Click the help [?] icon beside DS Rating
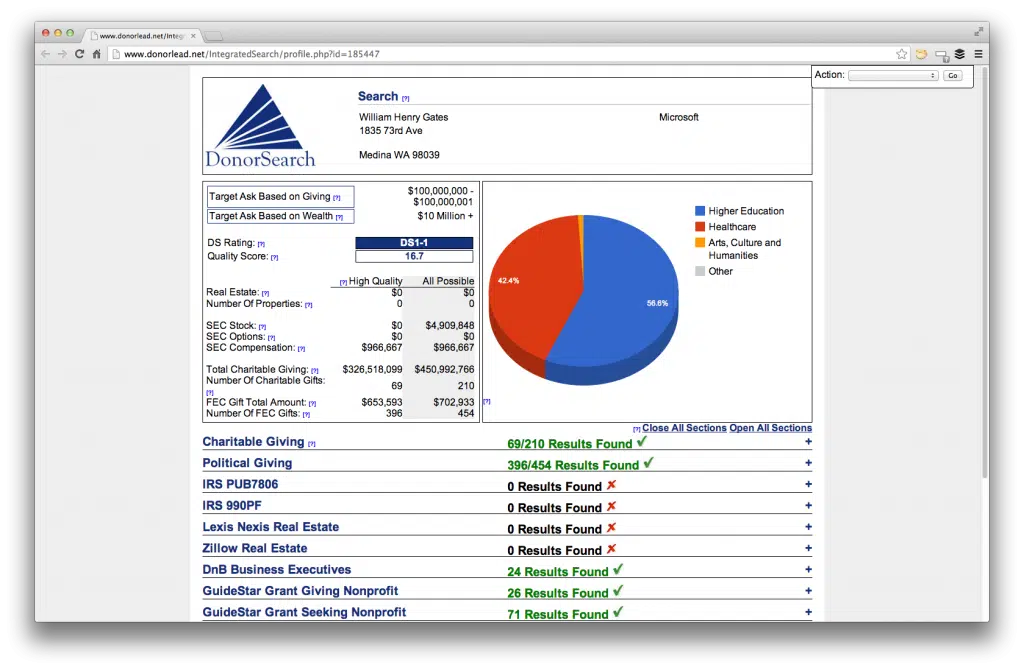Image resolution: width=1024 pixels, height=670 pixels. (x=261, y=244)
